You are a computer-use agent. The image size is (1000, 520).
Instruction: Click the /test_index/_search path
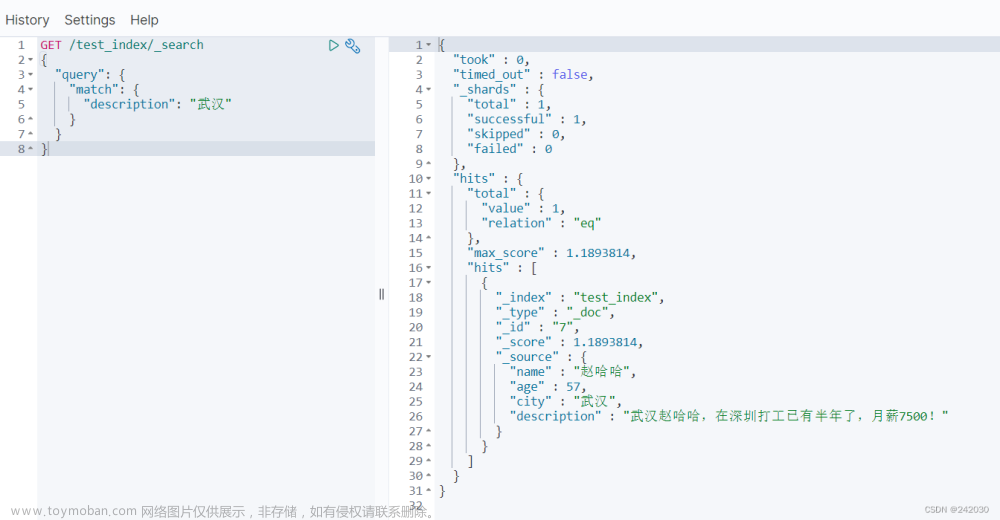[x=136, y=45]
